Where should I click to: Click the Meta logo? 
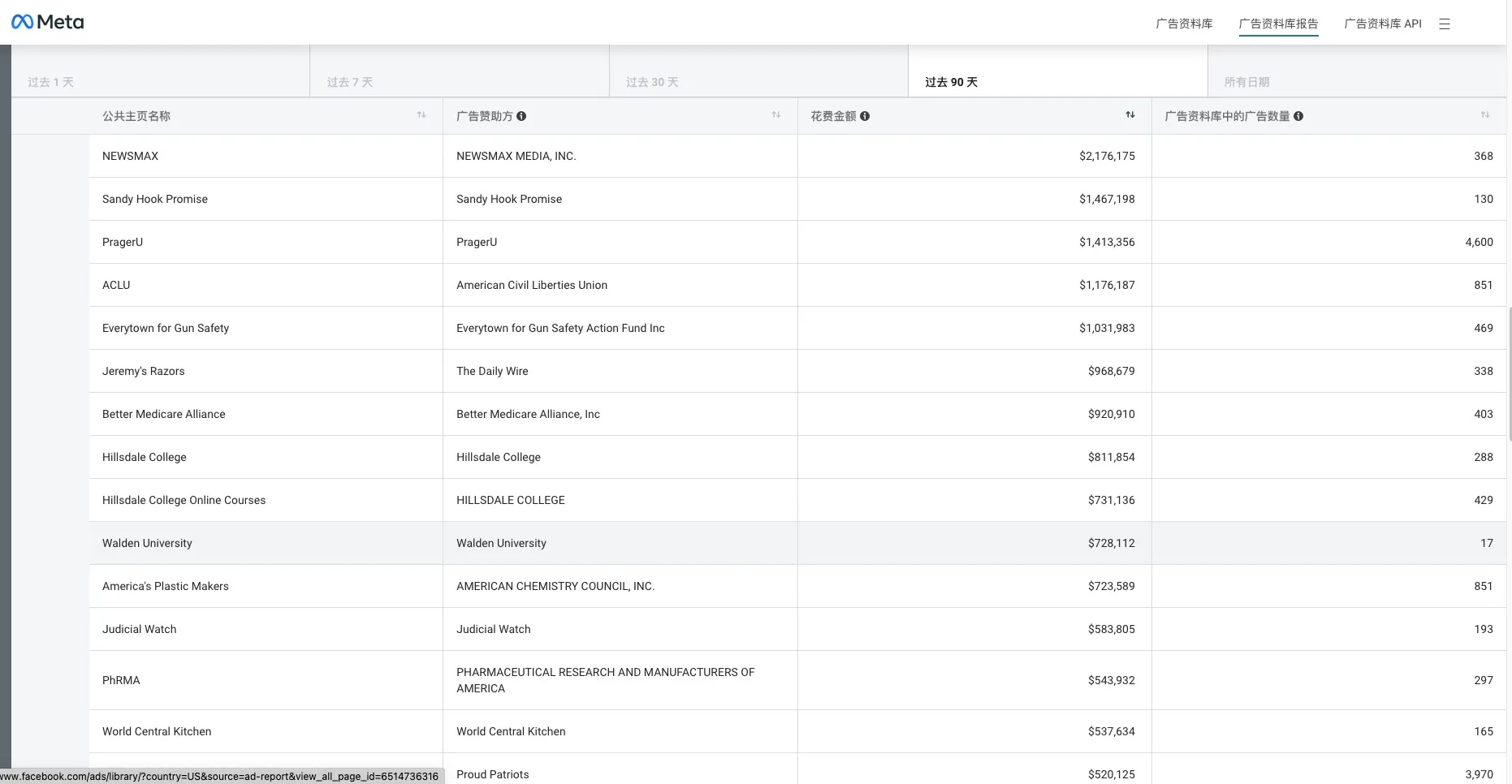(47, 22)
